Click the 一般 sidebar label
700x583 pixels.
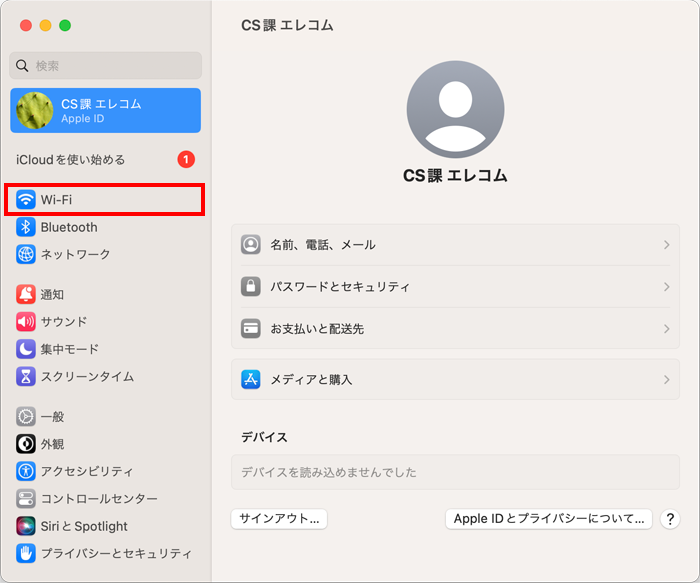(52, 417)
